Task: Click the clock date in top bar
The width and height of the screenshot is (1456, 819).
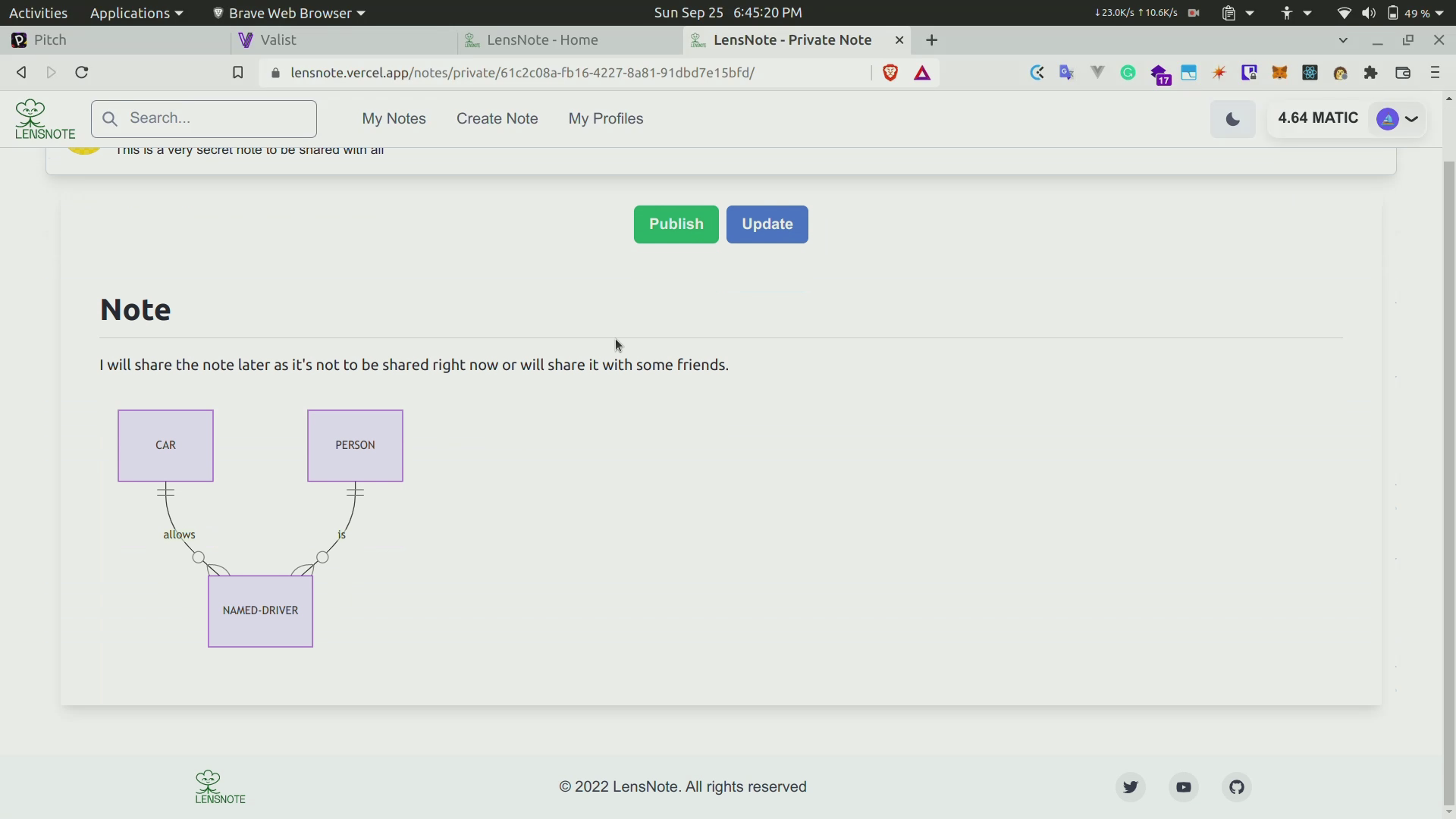Action: tap(728, 13)
